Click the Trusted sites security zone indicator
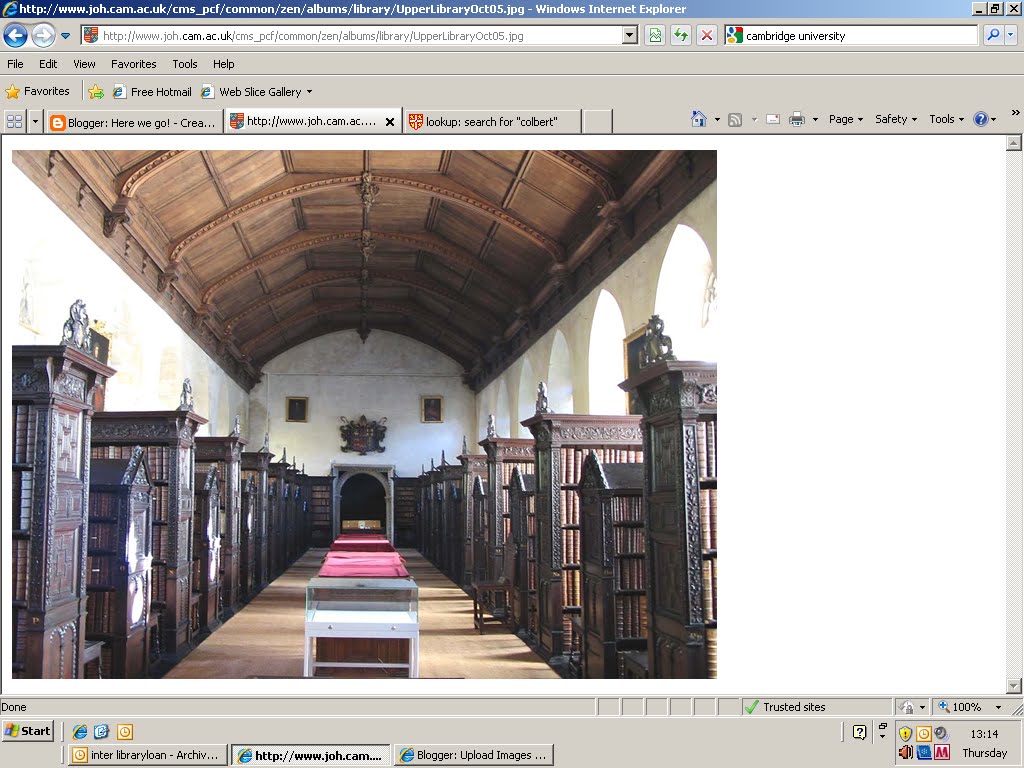 coord(817,707)
